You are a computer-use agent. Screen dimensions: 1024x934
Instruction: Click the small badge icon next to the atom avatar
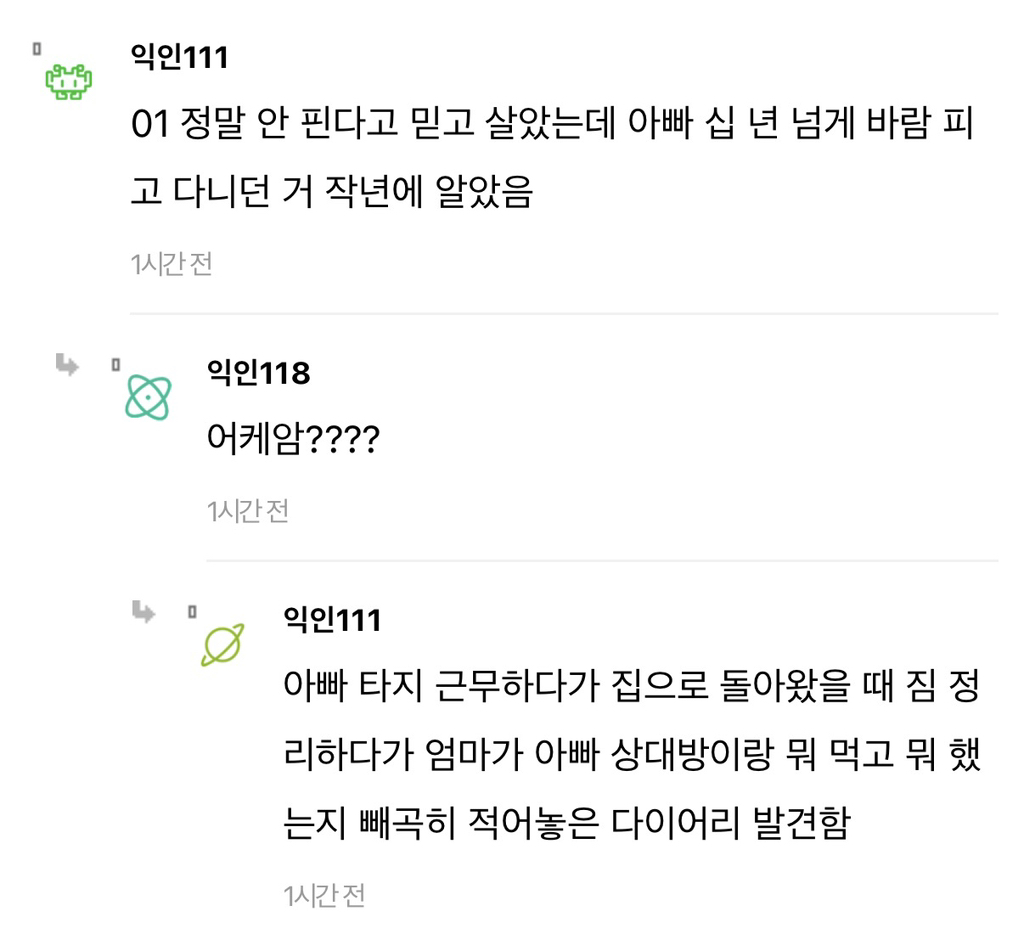click(x=118, y=365)
